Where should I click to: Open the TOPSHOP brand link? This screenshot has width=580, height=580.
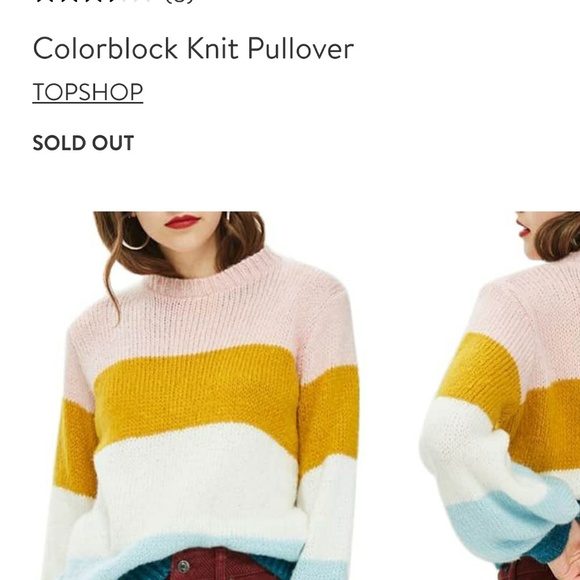88,92
